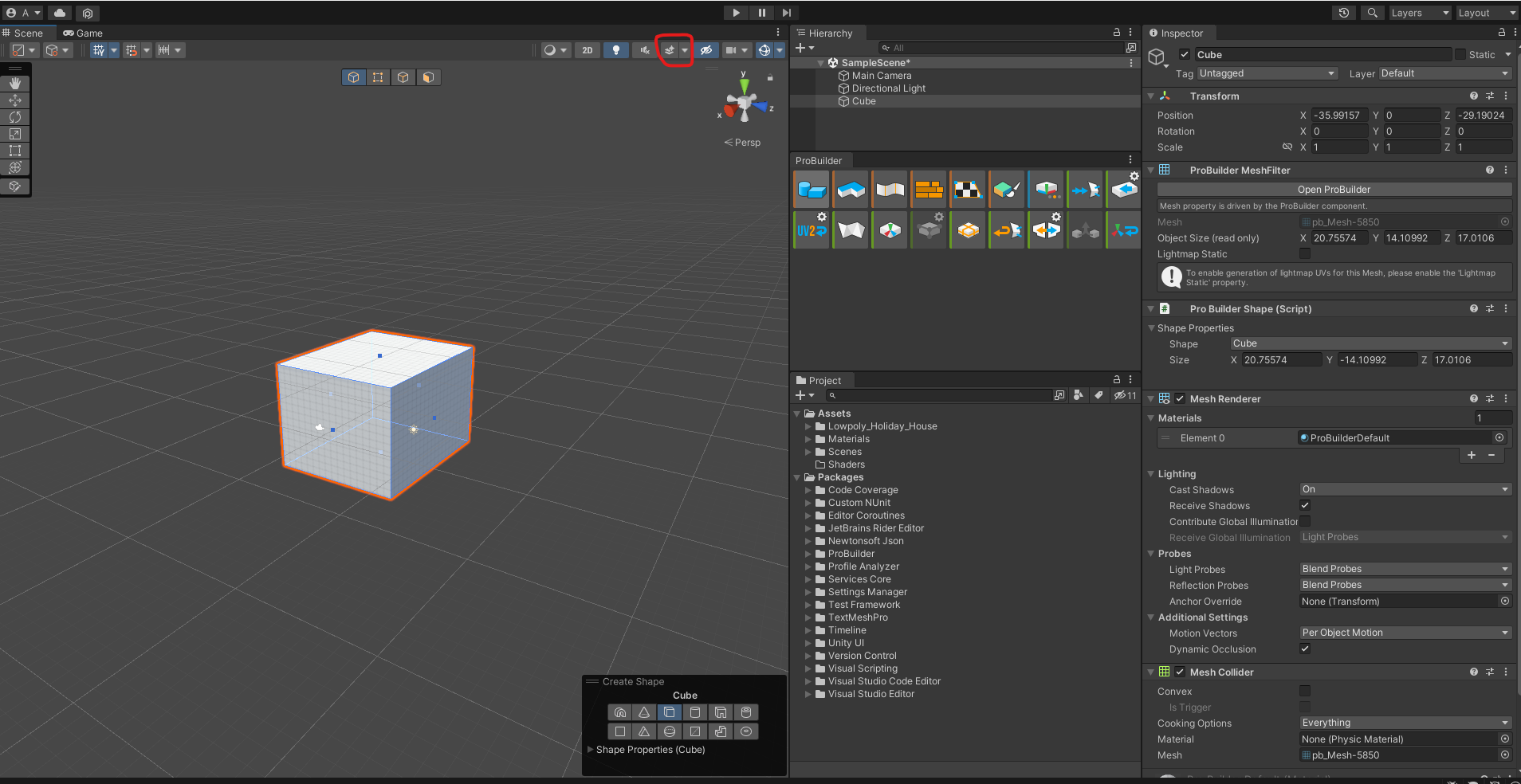This screenshot has height=784, width=1521.
Task: Click the Position X input field
Action: click(x=1338, y=116)
